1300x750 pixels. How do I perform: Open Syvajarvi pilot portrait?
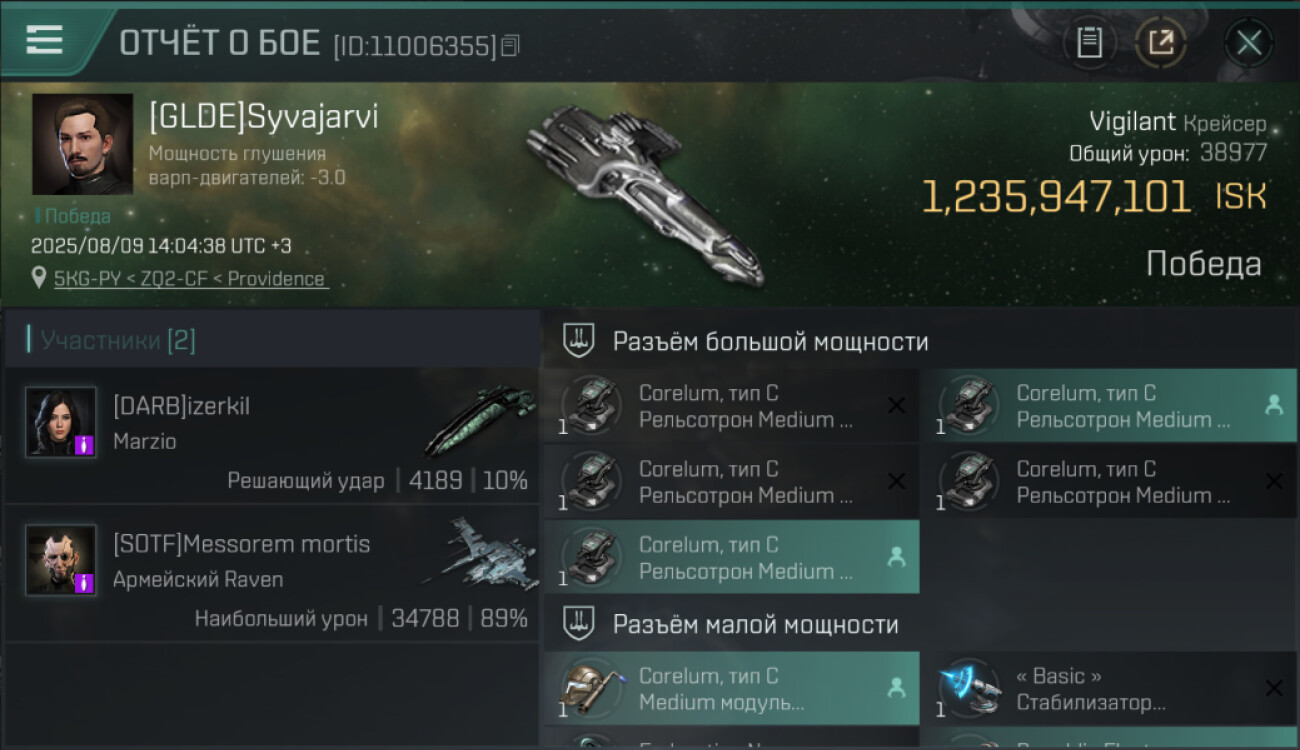82,144
